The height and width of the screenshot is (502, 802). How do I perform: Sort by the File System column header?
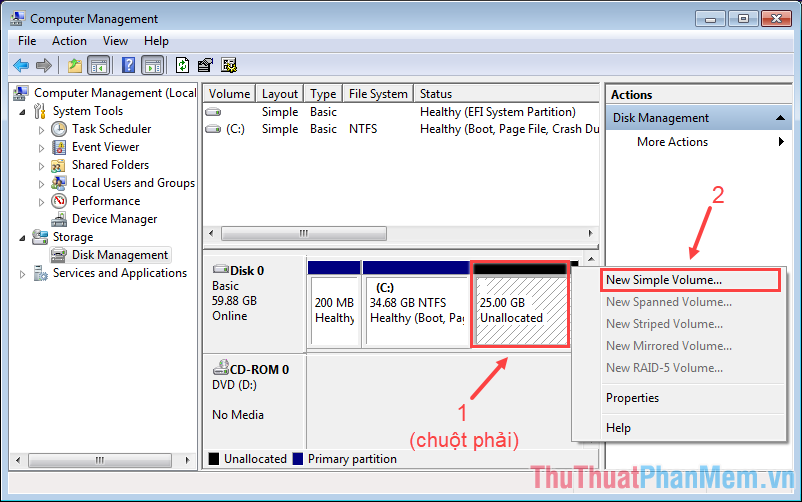[x=378, y=94]
